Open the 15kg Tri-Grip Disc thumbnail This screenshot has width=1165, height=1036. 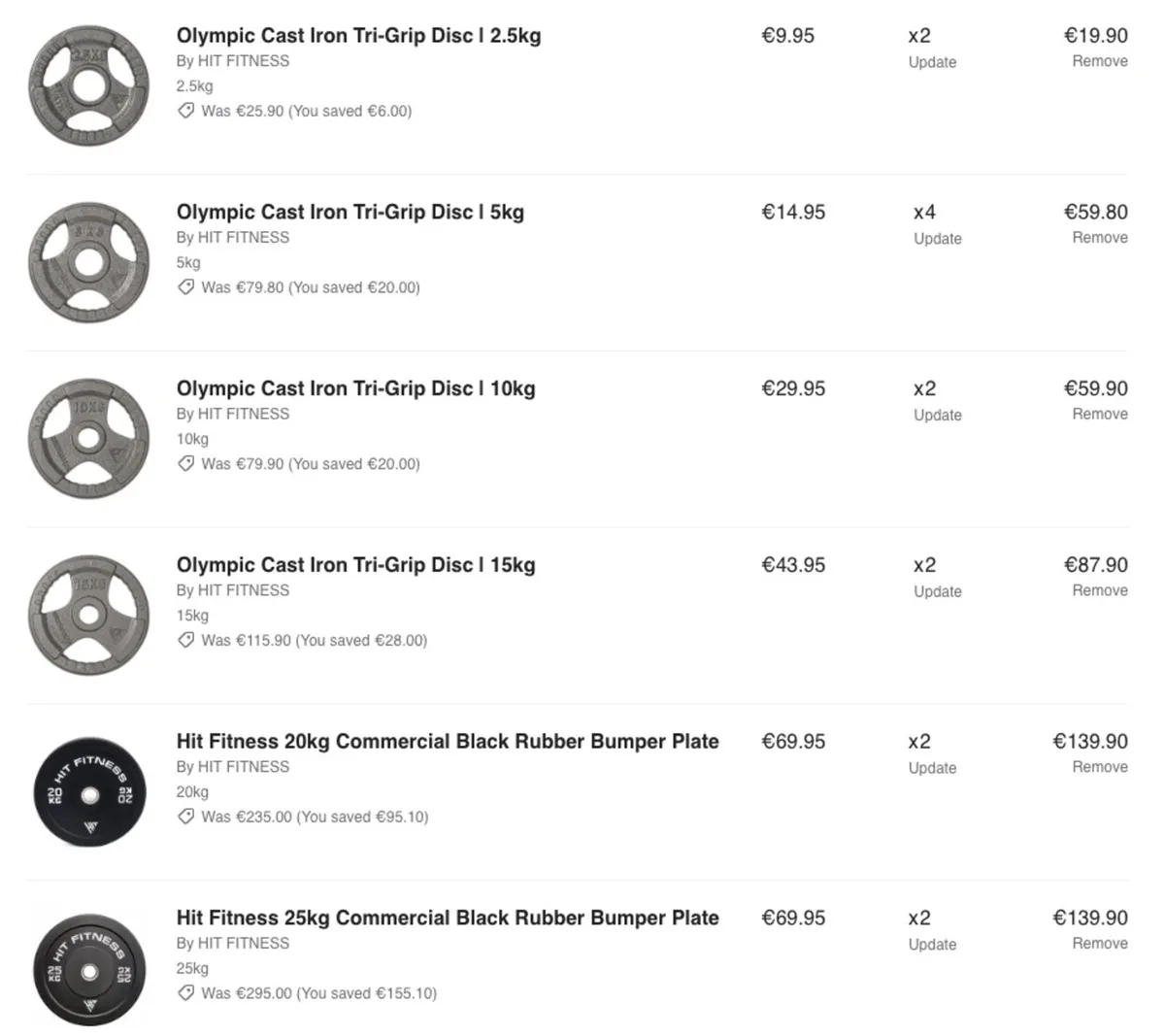[x=88, y=615]
